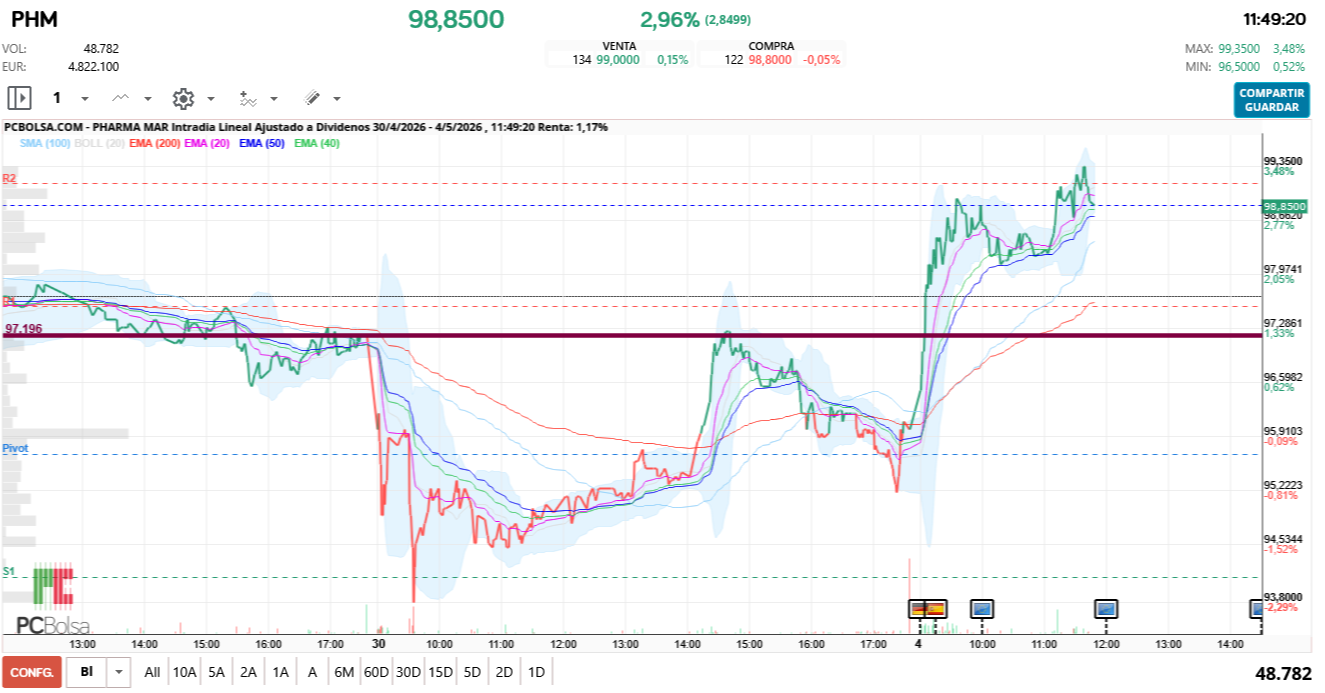The height and width of the screenshot is (693, 1325).
Task: Click the Spanish flag event marker
Action: pyautogui.click(x=936, y=608)
